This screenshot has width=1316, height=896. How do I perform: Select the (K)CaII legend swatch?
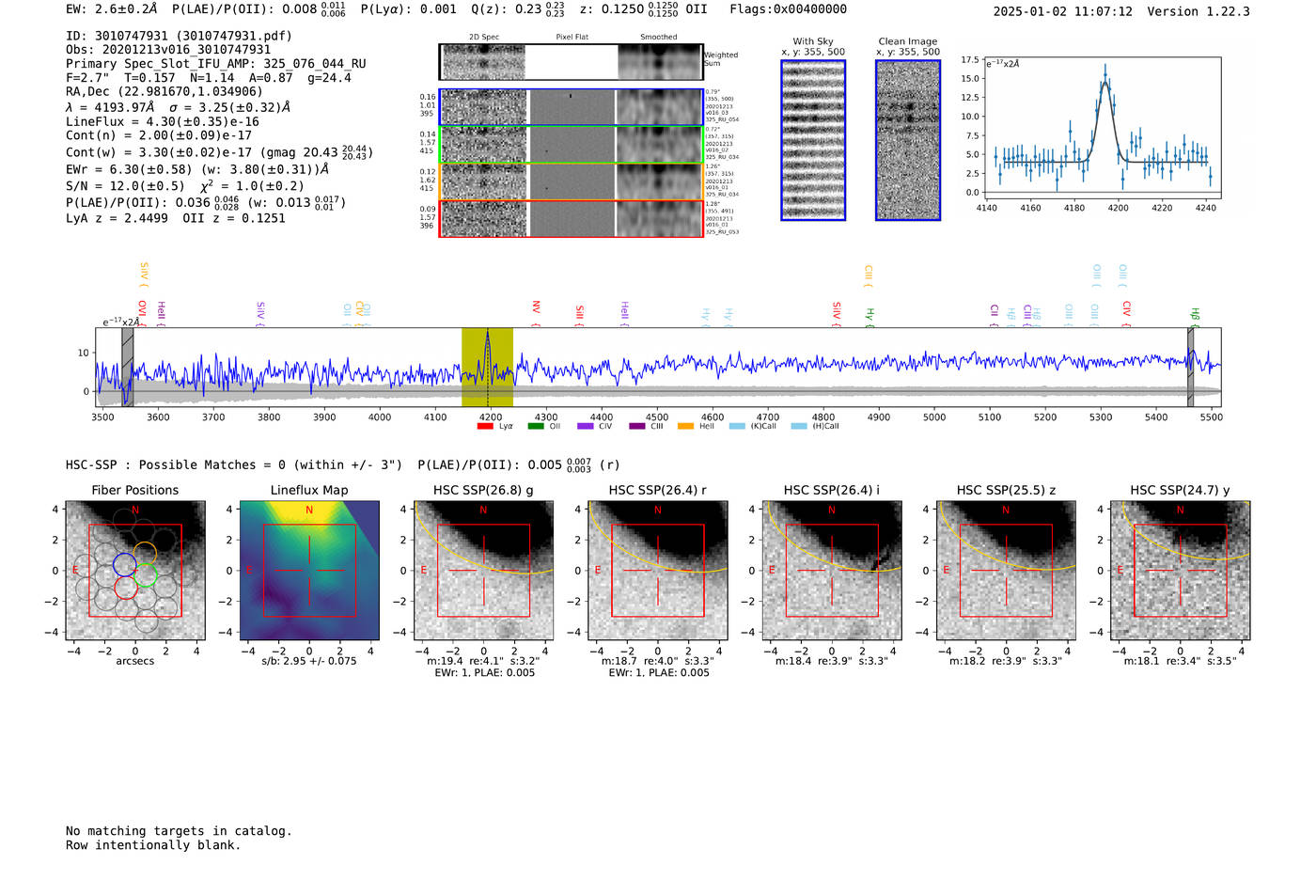(x=737, y=427)
